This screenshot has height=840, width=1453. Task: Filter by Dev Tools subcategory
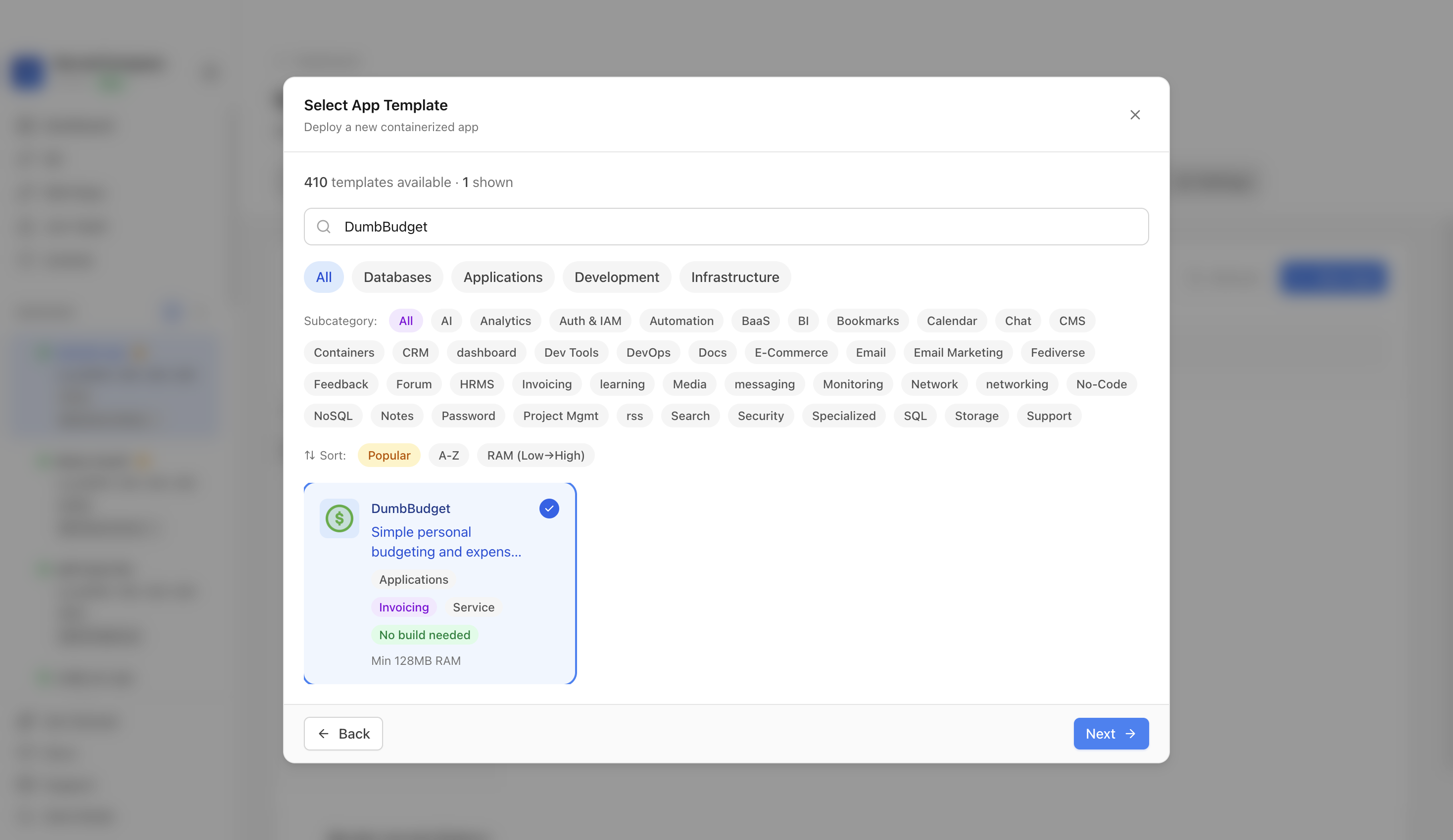(571, 352)
